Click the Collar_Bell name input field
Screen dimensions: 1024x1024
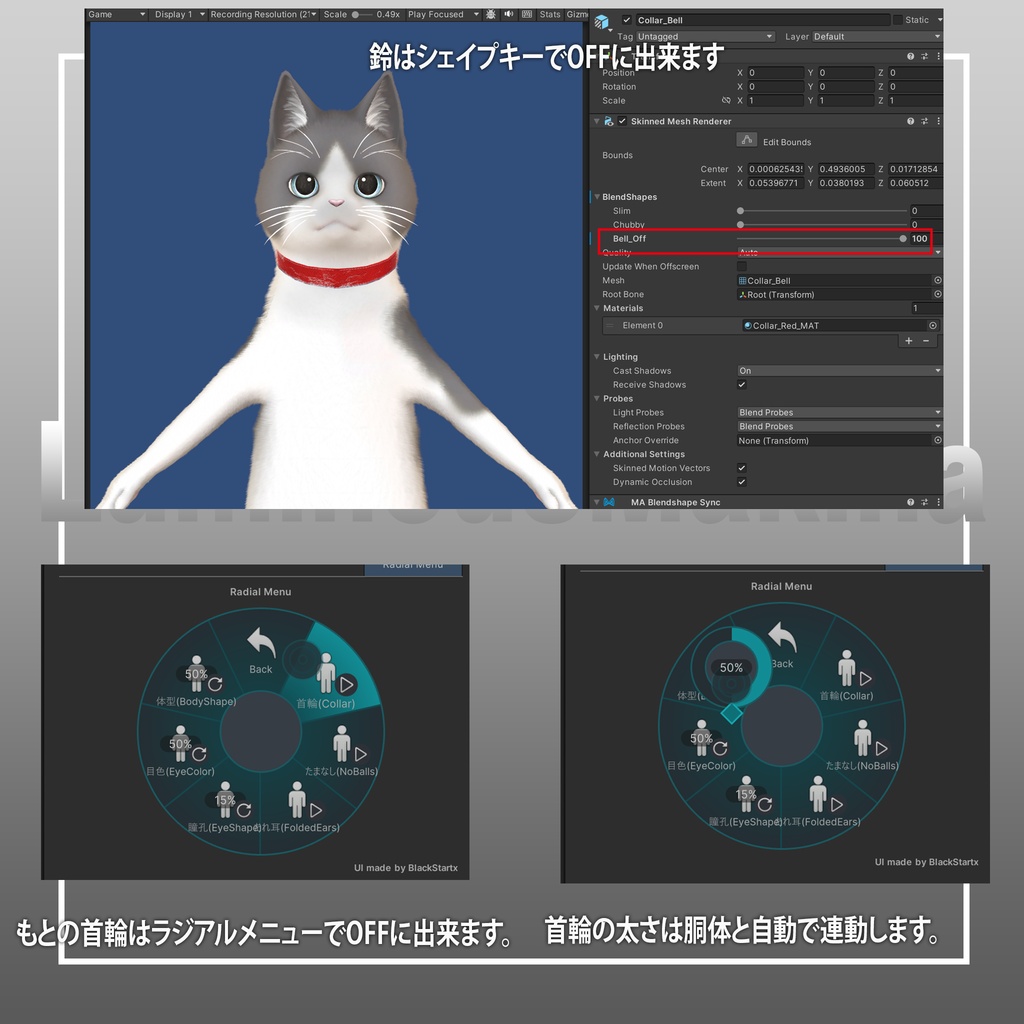click(763, 20)
